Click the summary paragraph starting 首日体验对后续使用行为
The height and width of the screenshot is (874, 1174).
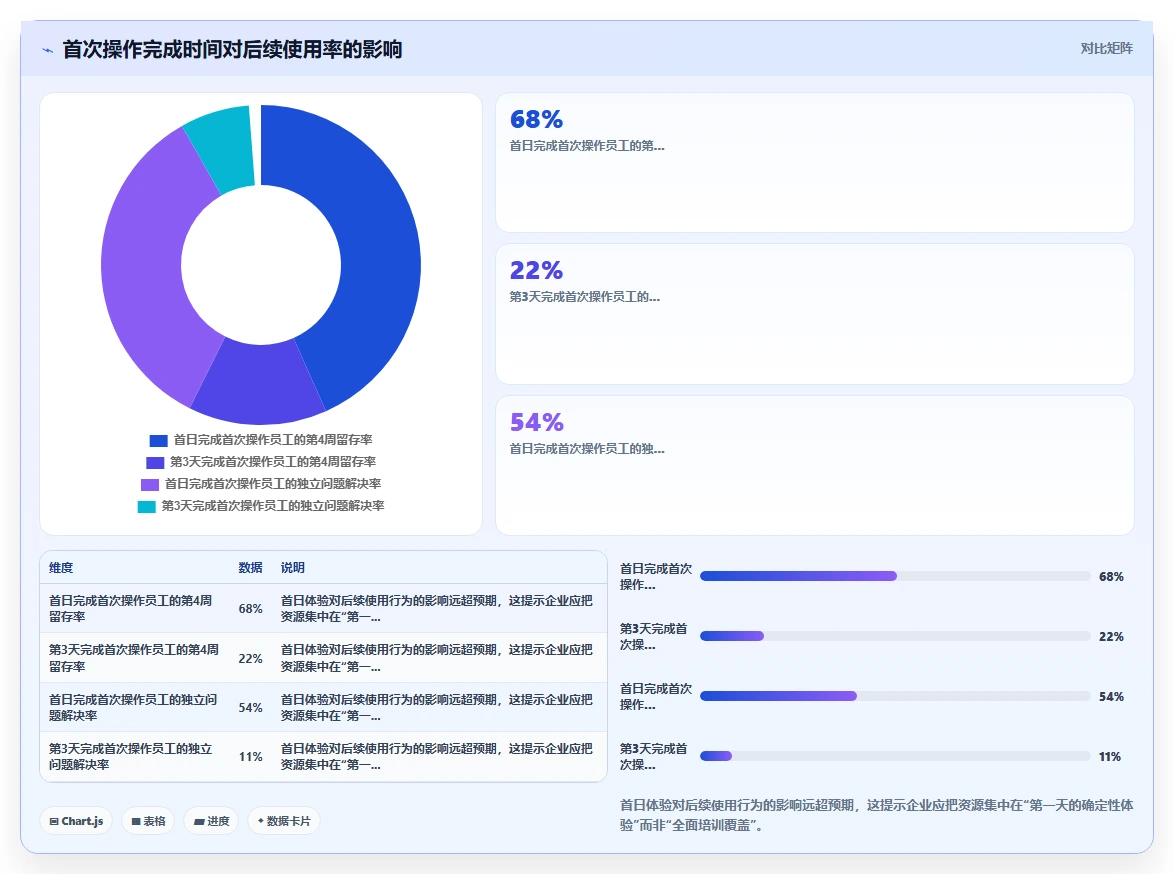(876, 815)
